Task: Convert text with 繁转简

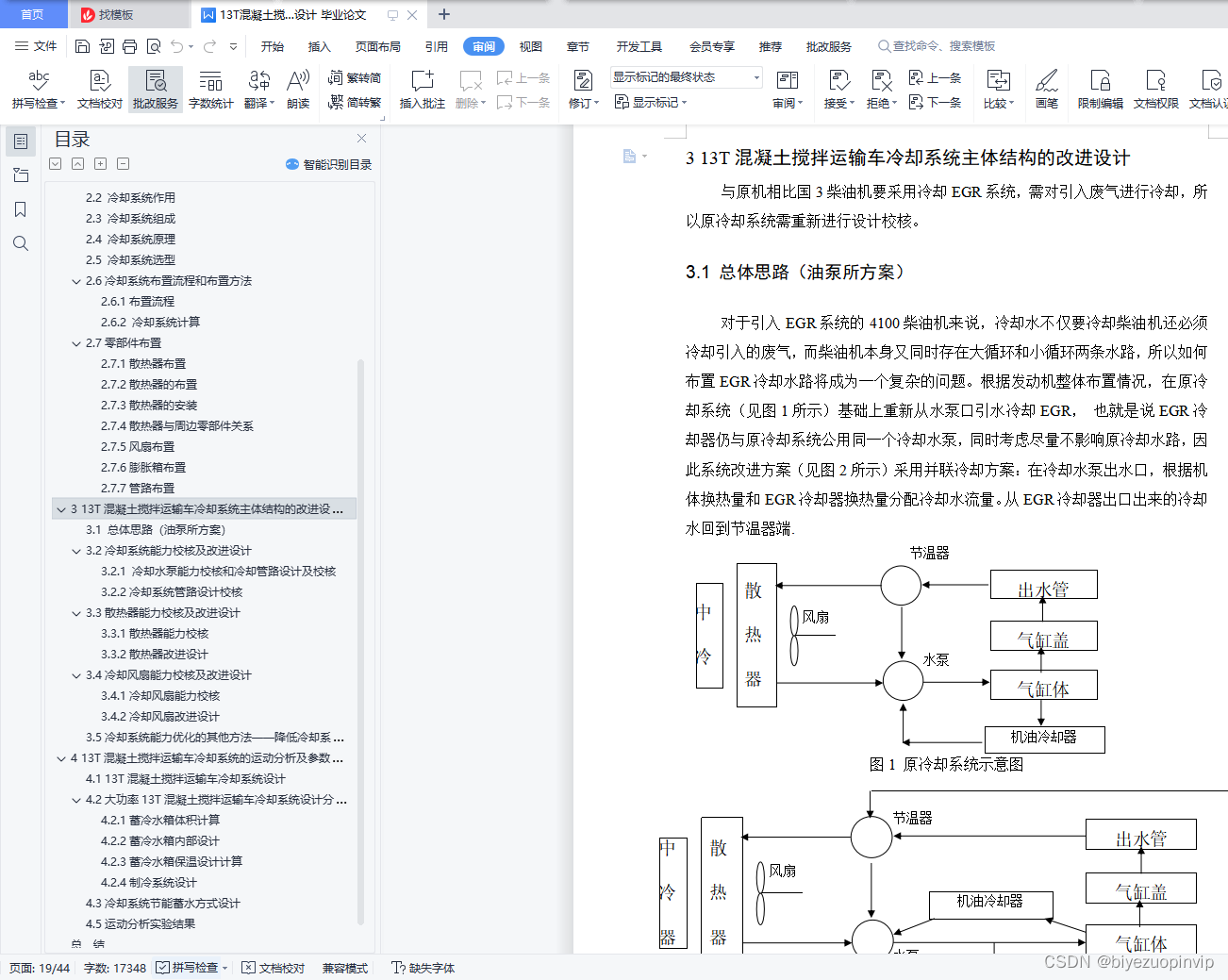Action: click(355, 78)
